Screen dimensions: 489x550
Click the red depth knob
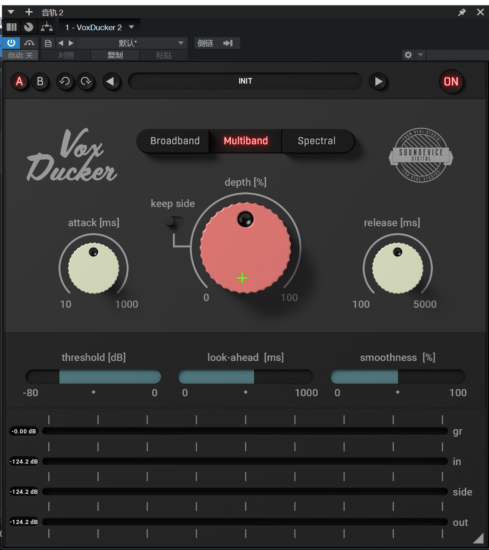coord(245,248)
